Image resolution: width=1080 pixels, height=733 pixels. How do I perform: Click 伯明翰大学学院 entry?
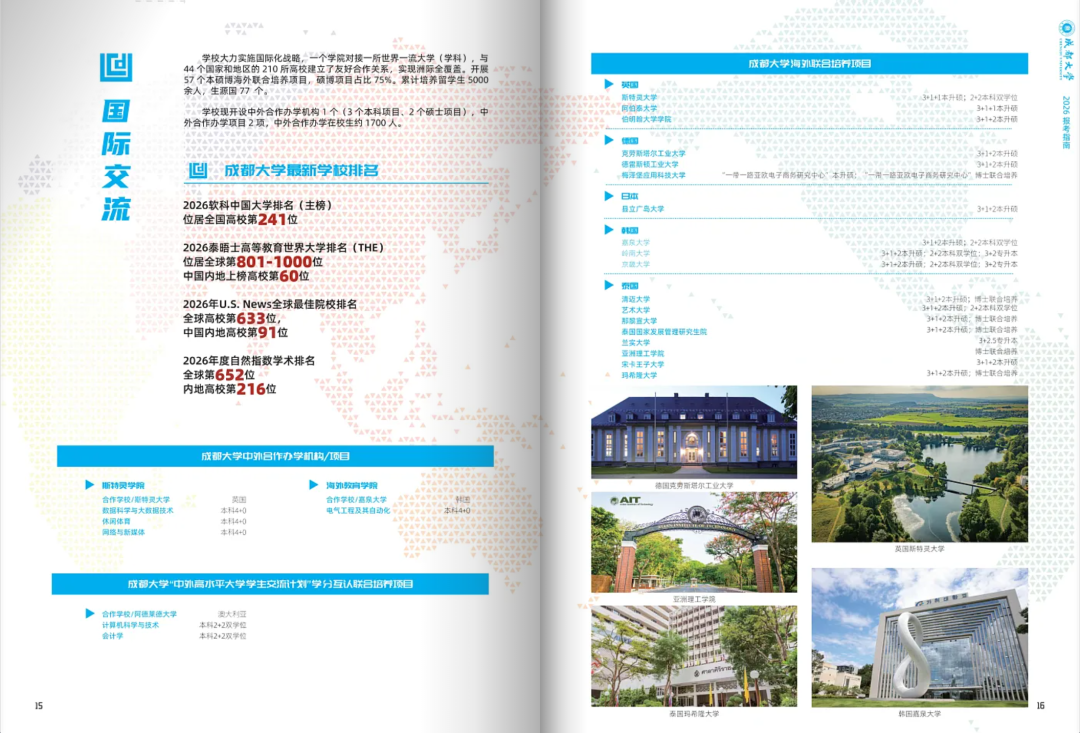(x=646, y=119)
